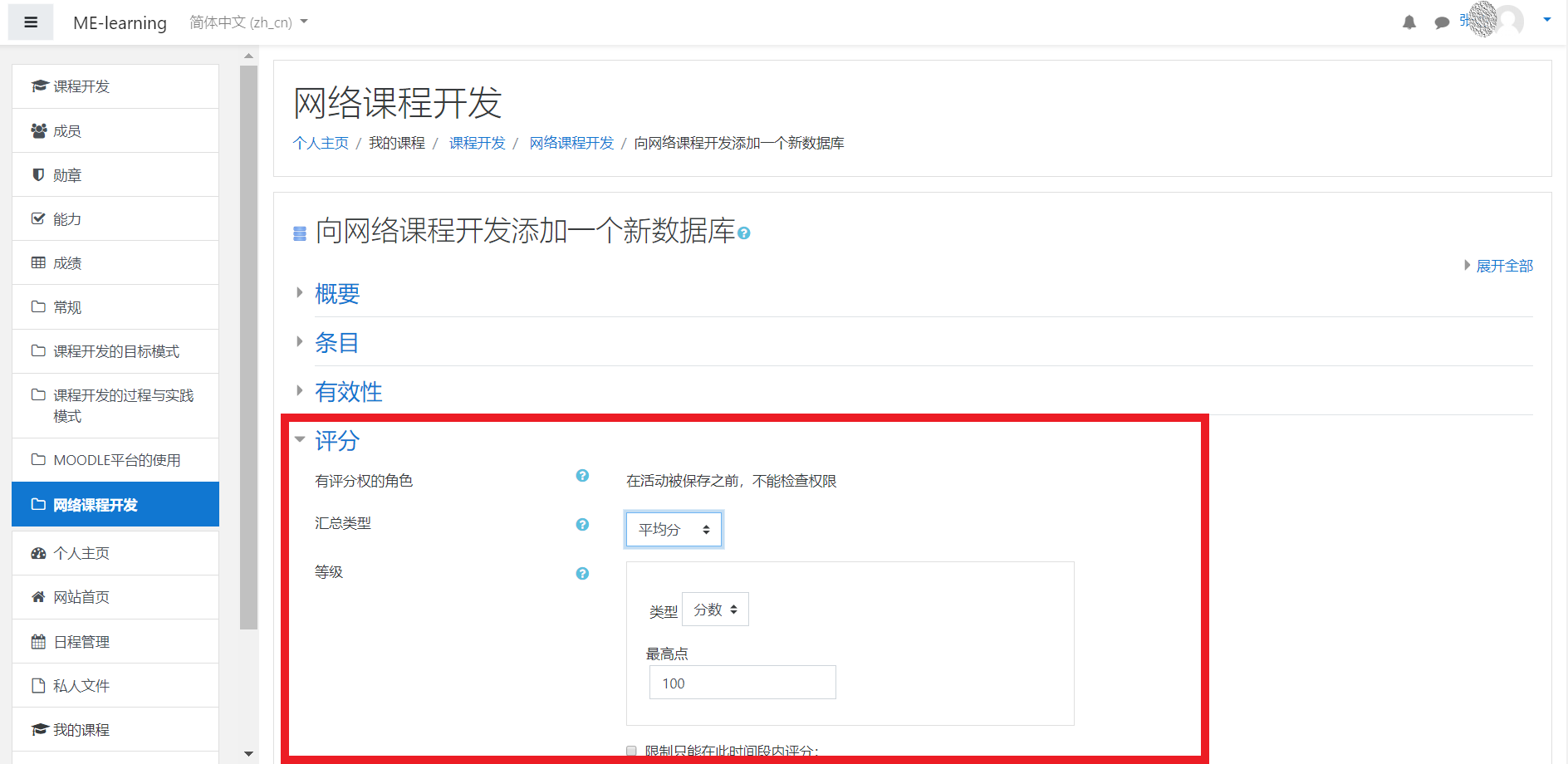Open the 汇总类型 dropdown showing 平均分

click(674, 529)
